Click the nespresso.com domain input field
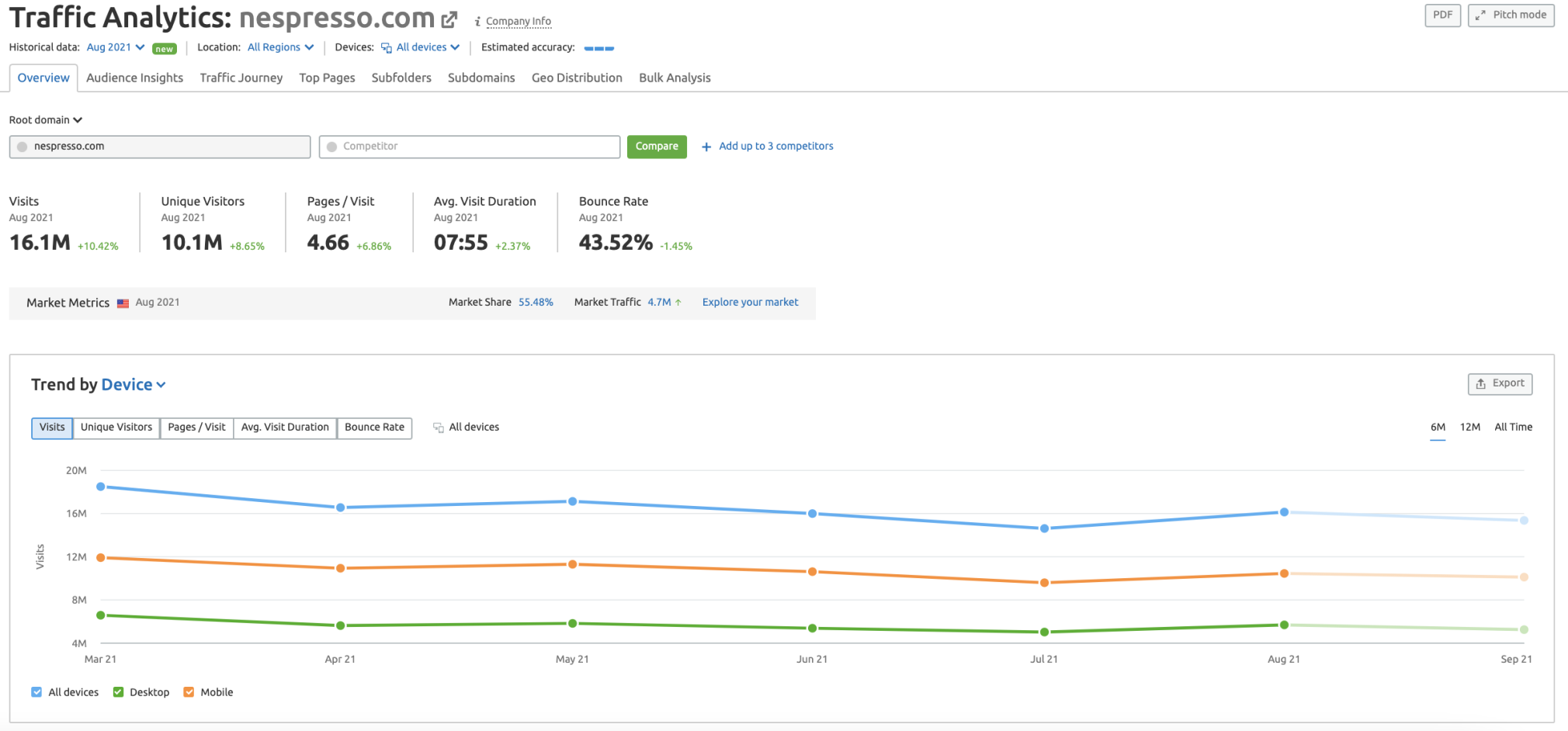Viewport: 1568px width, 731px height. (x=160, y=147)
